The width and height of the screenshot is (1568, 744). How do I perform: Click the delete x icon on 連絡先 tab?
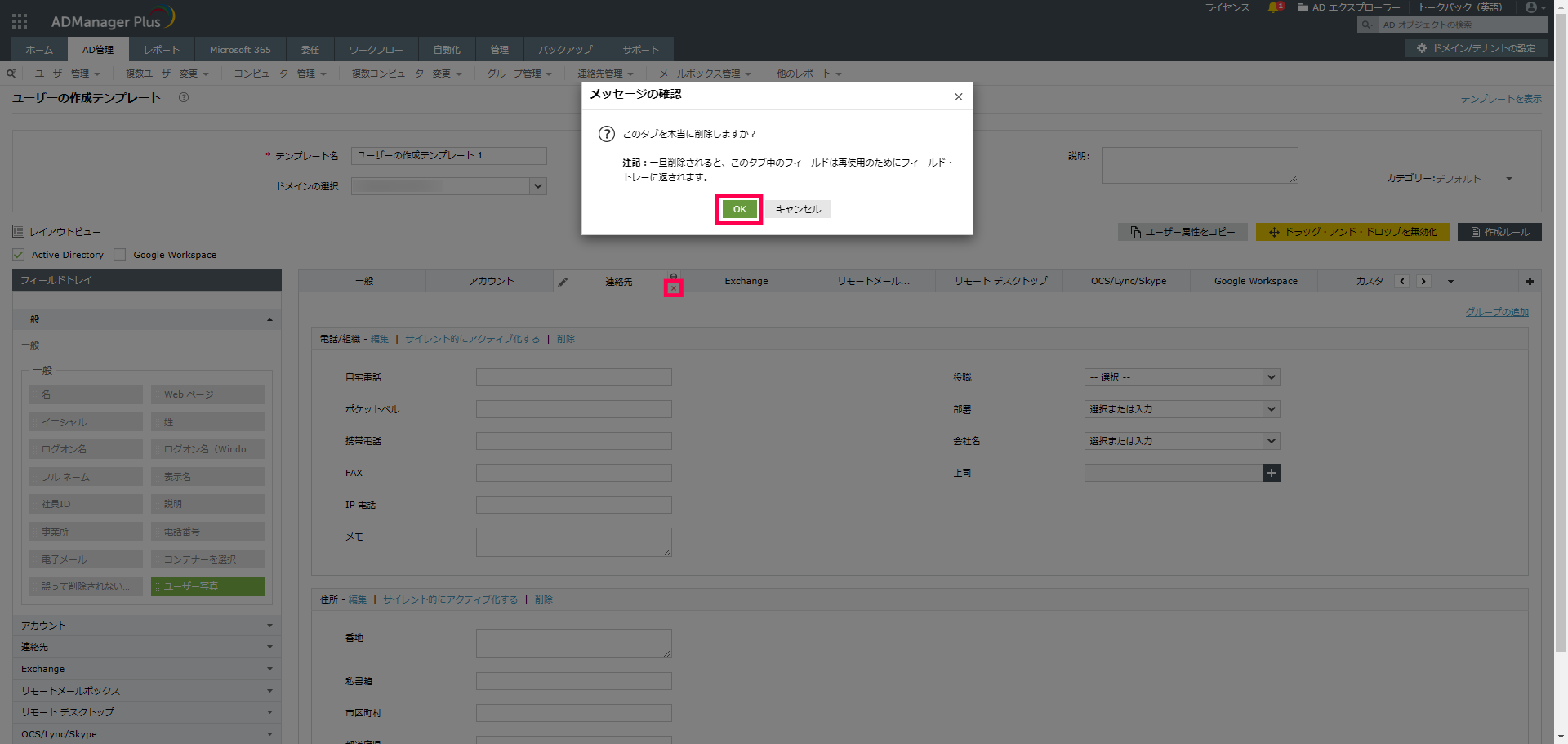pyautogui.click(x=673, y=288)
